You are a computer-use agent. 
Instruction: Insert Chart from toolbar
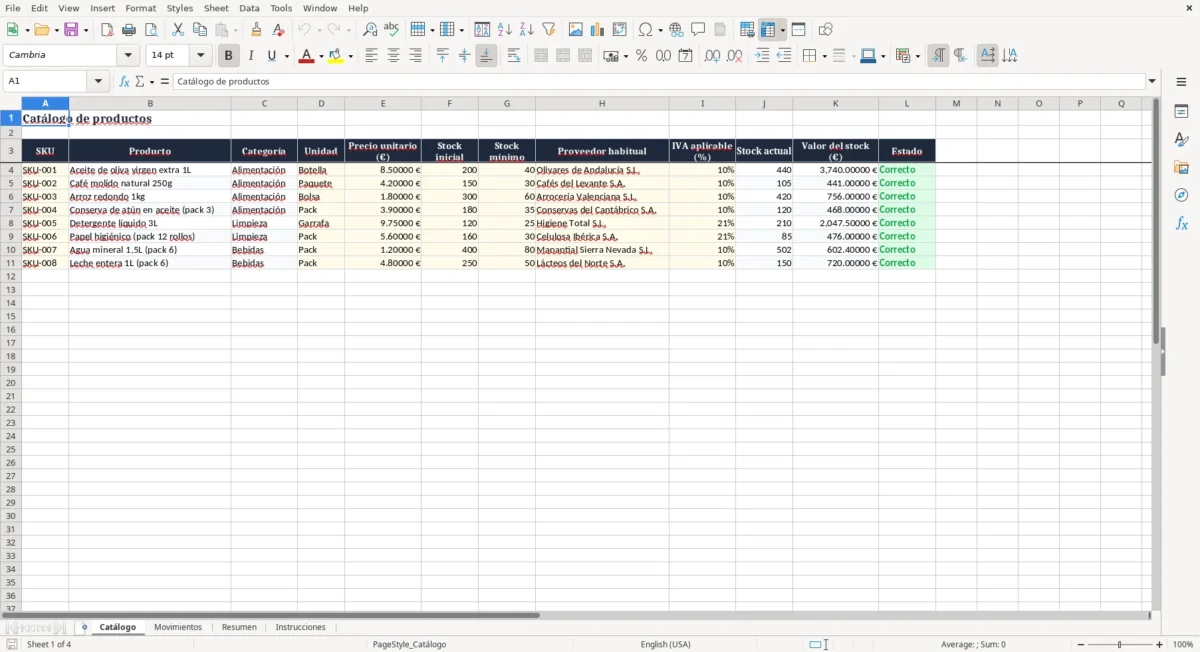click(598, 30)
